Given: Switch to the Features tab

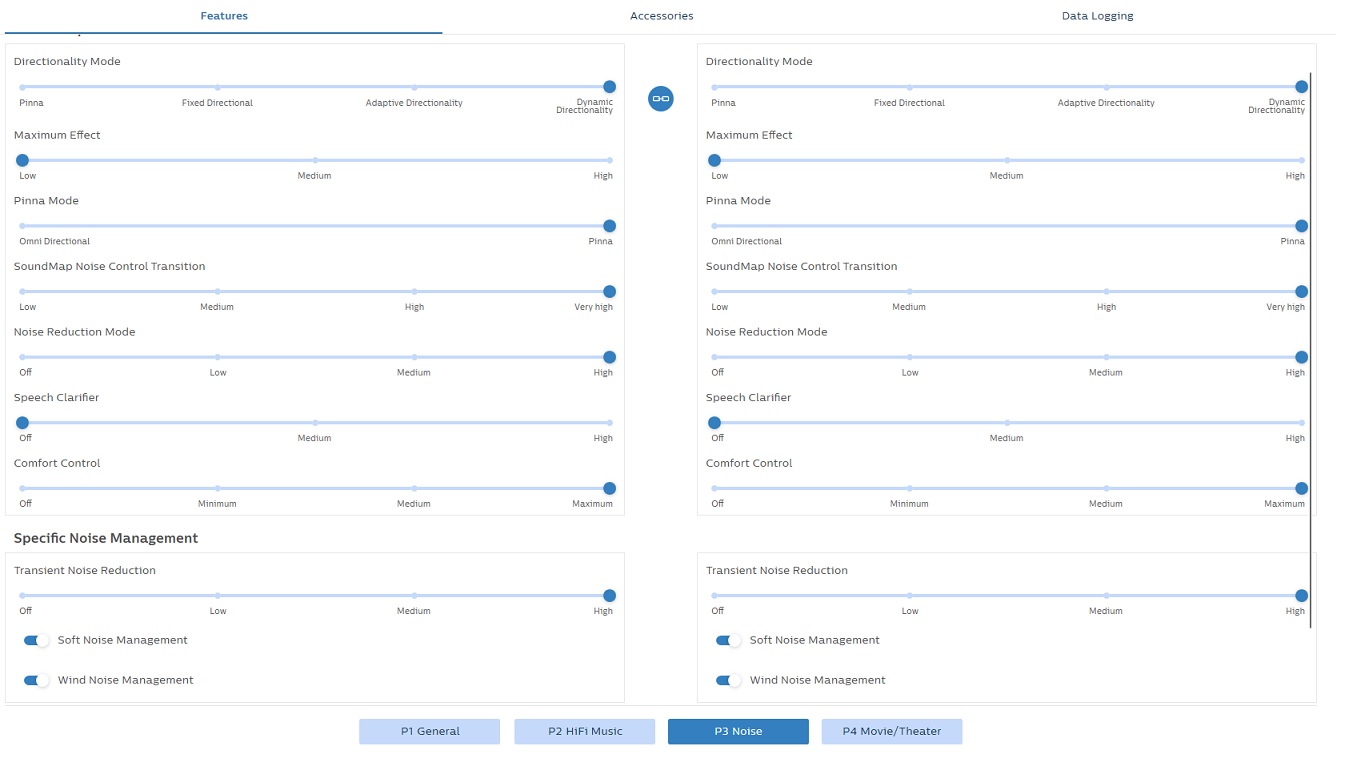Looking at the screenshot, I should 224,16.
